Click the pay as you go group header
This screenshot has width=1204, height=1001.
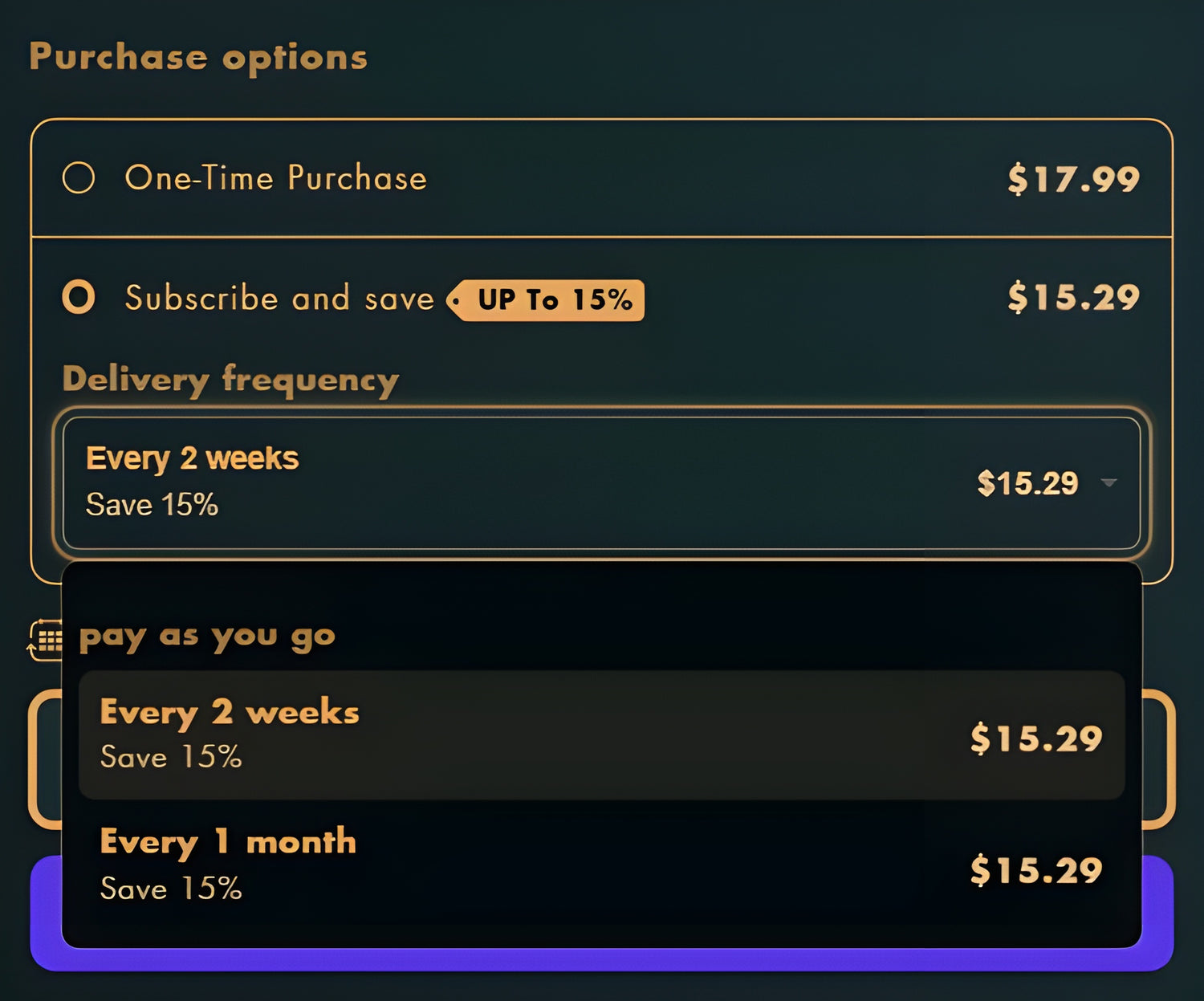coord(207,637)
